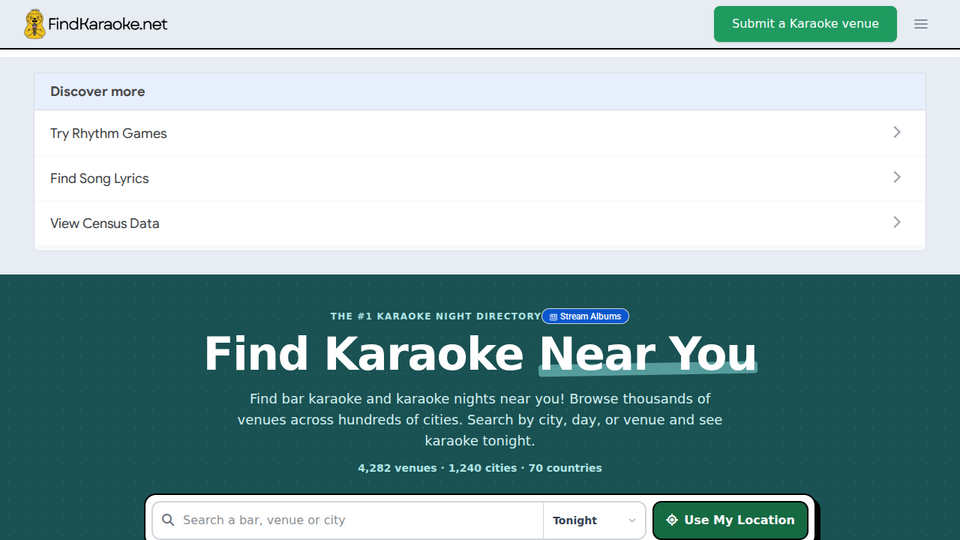The width and height of the screenshot is (960, 540).
Task: Open the Tonight day dropdown
Action: coord(594,520)
